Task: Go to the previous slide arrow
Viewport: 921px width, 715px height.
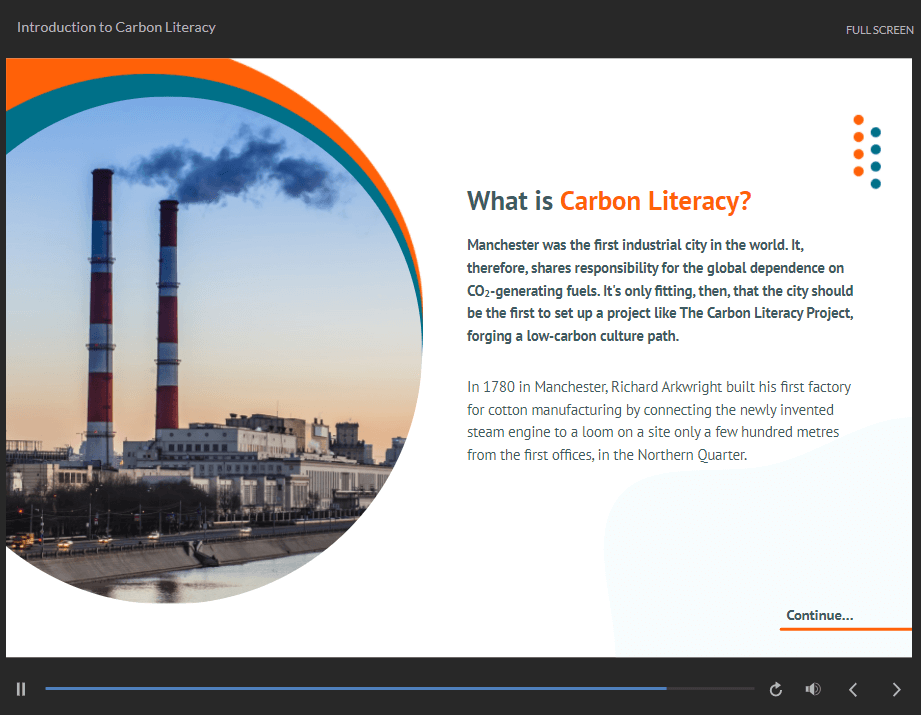Action: click(853, 689)
